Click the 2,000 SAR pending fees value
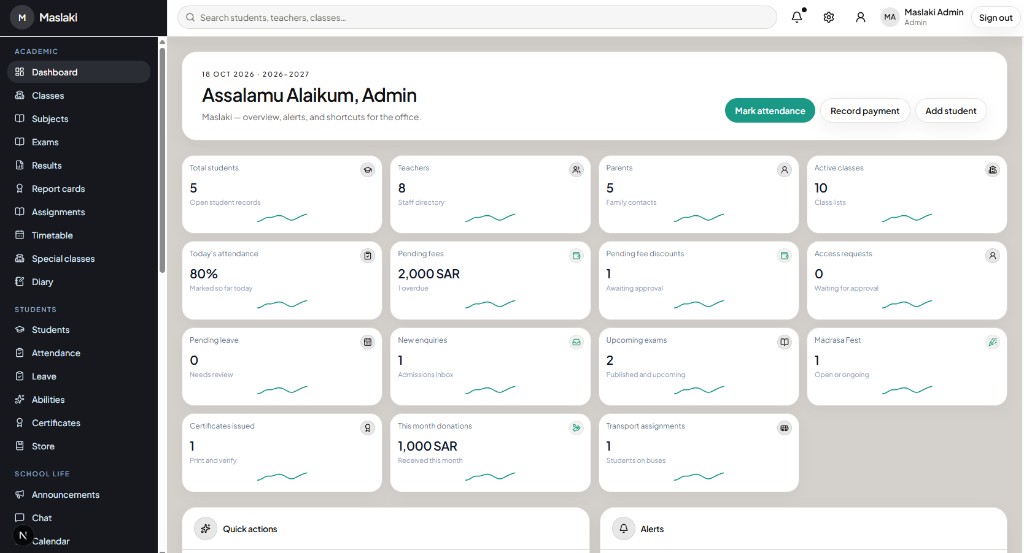The image size is (1024, 553). [428, 274]
